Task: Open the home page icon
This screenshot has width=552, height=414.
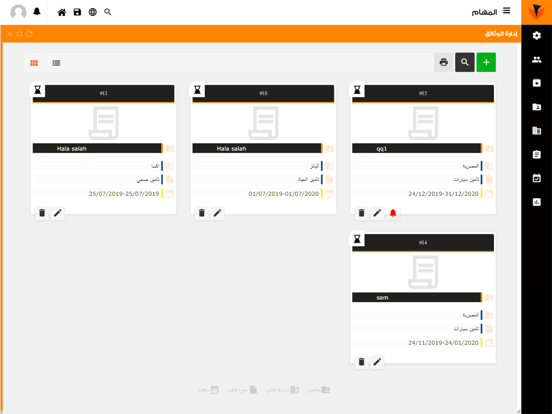Action: pyautogui.click(x=62, y=12)
